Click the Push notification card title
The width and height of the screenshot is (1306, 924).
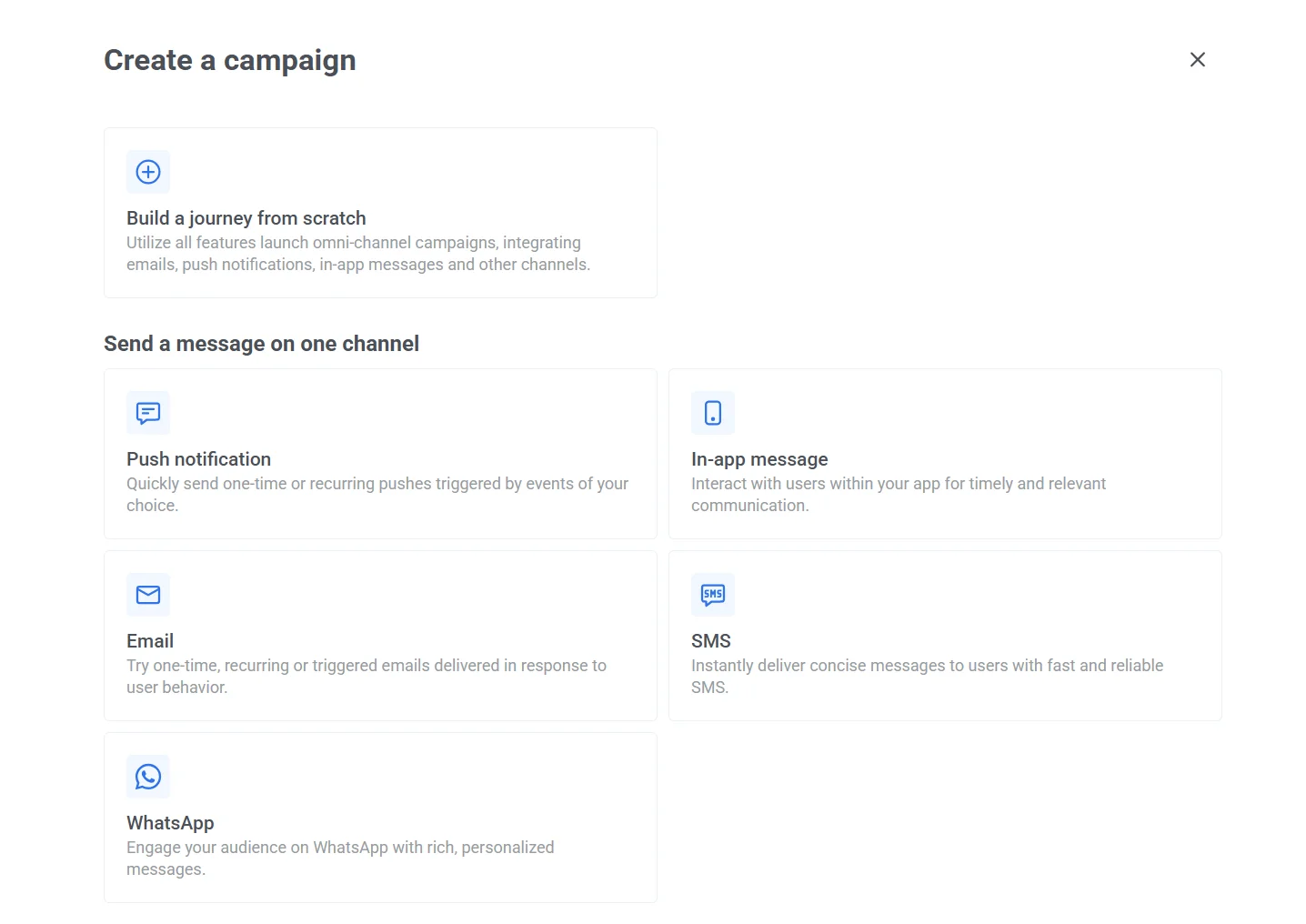click(x=198, y=459)
